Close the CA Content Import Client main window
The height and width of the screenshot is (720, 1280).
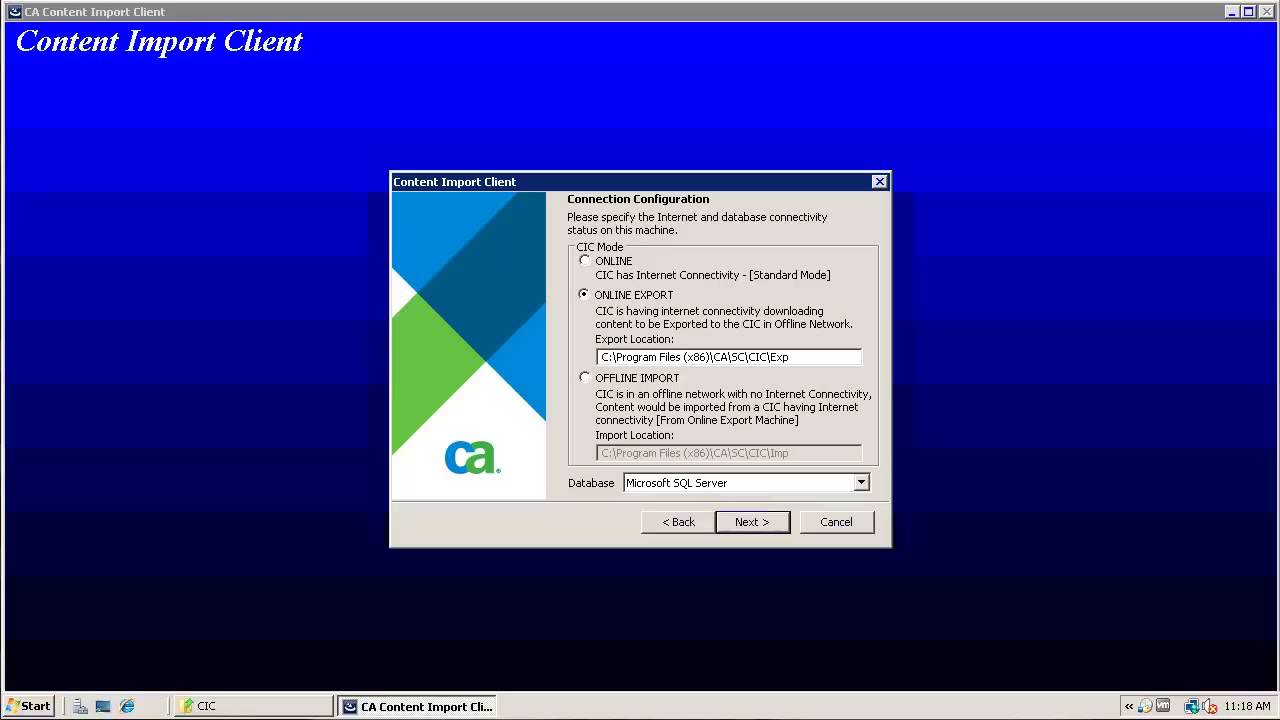coord(1266,12)
